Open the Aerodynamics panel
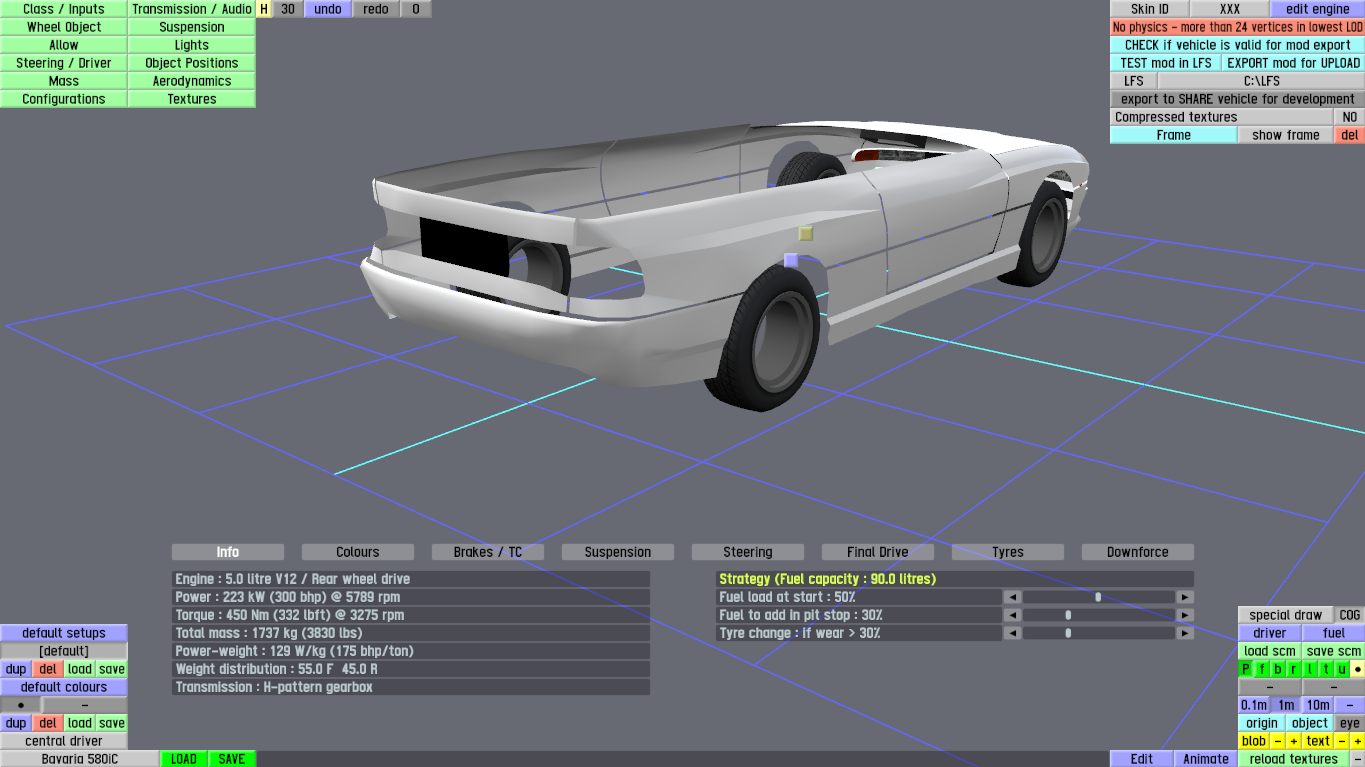This screenshot has width=1365, height=767. [x=192, y=81]
